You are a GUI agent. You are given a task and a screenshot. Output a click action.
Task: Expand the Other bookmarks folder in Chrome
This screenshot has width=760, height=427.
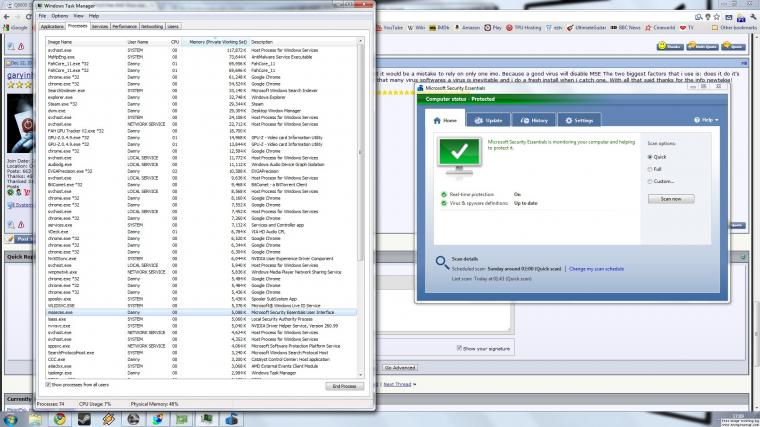pyautogui.click(x=734, y=28)
